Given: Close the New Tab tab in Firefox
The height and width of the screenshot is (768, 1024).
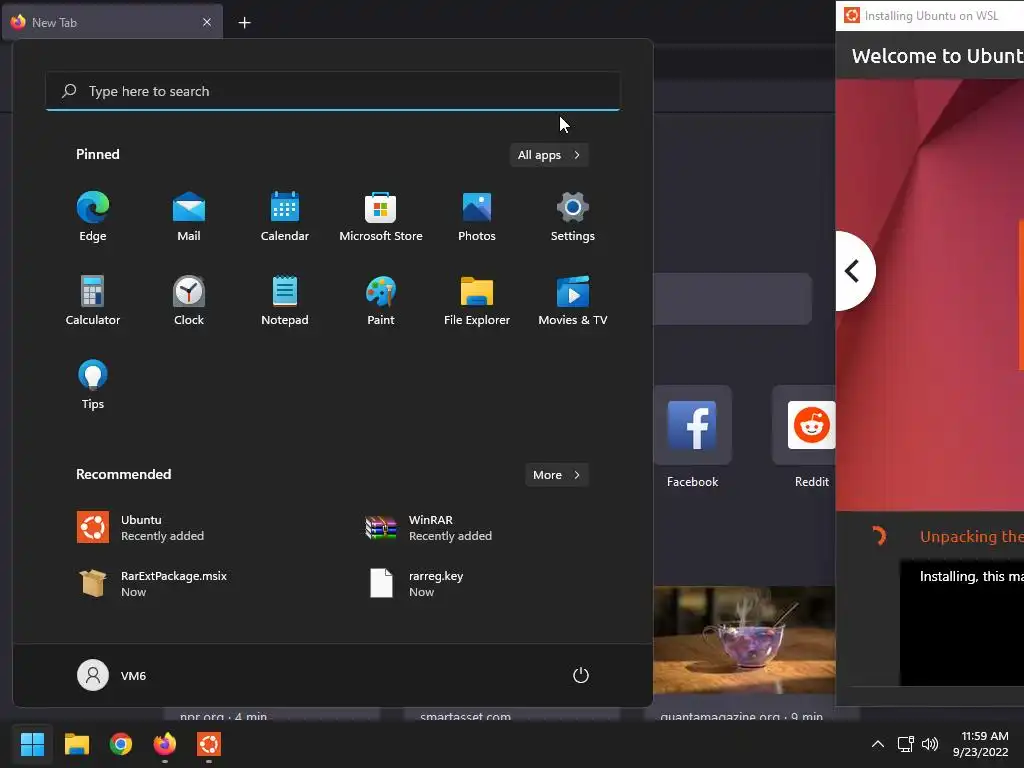Looking at the screenshot, I should pyautogui.click(x=206, y=22).
